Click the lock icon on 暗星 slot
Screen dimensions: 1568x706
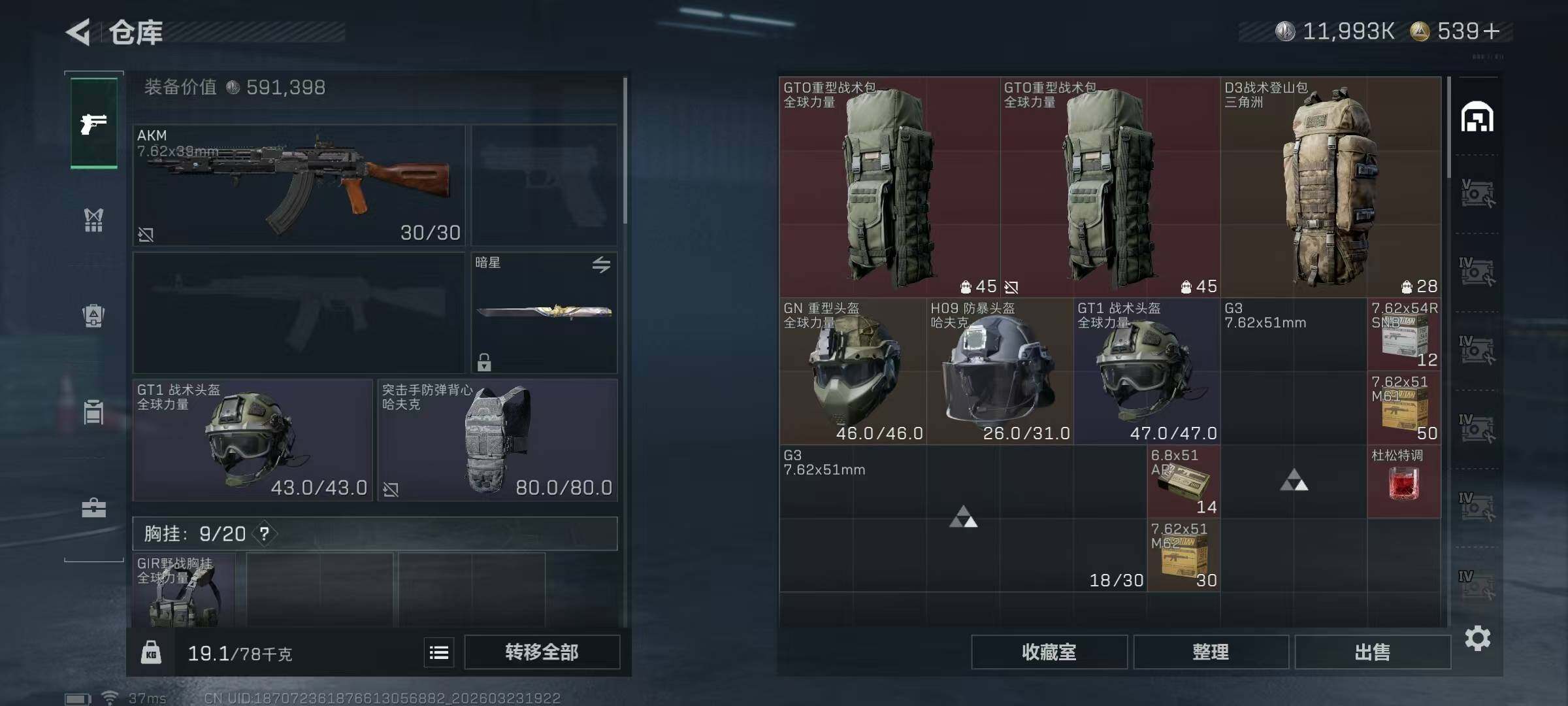tap(484, 361)
